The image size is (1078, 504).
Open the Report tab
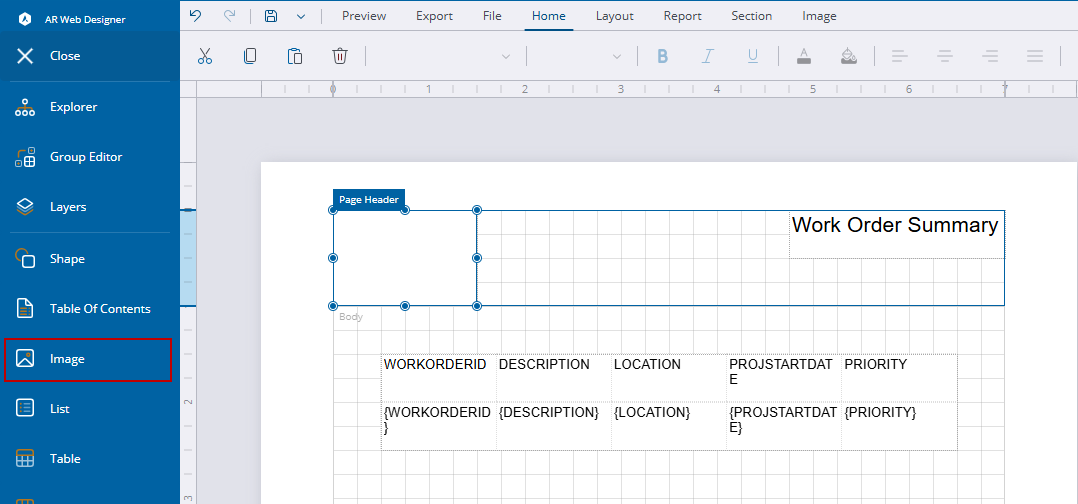(682, 16)
